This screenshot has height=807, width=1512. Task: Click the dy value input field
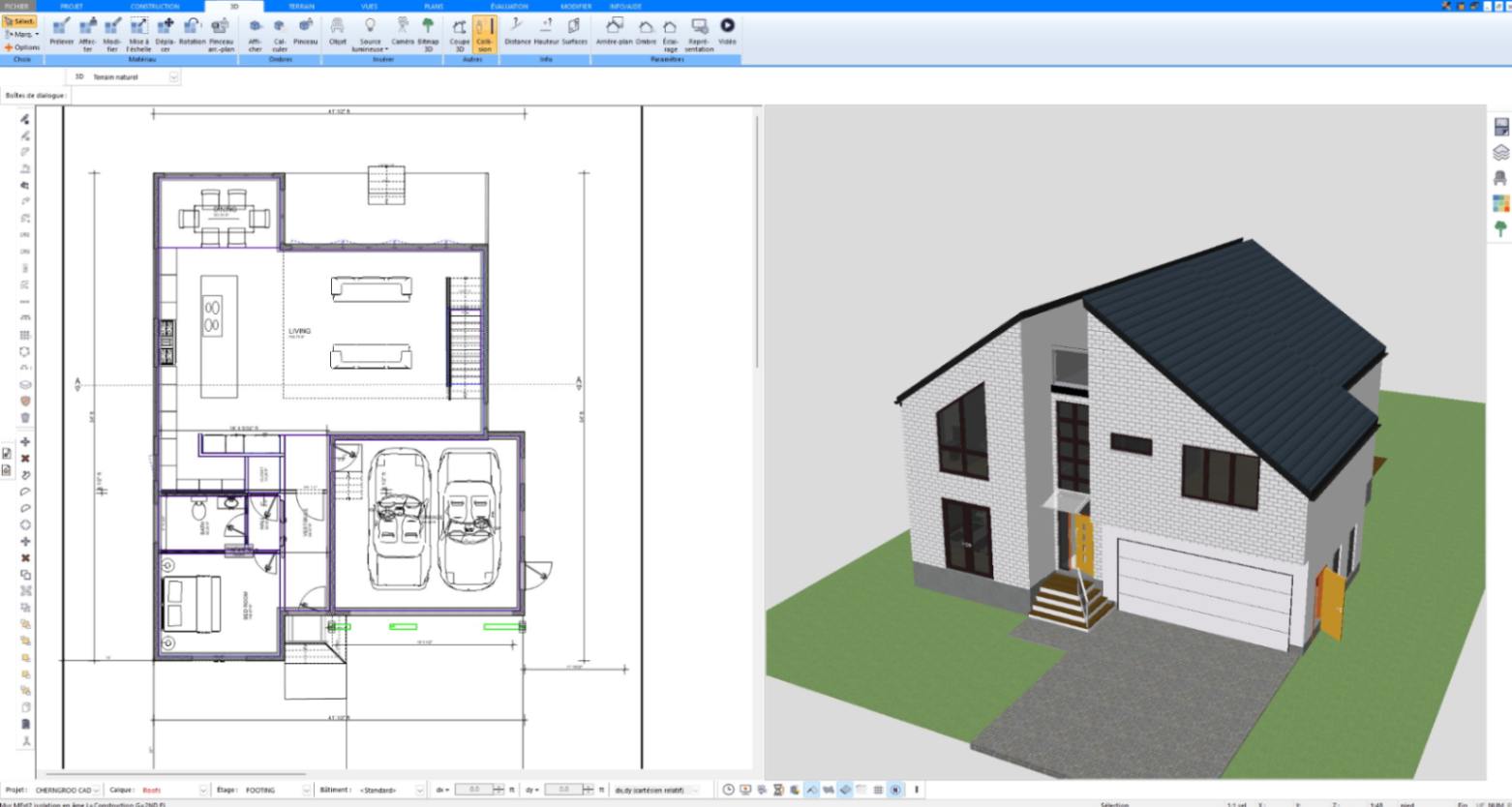(563, 791)
